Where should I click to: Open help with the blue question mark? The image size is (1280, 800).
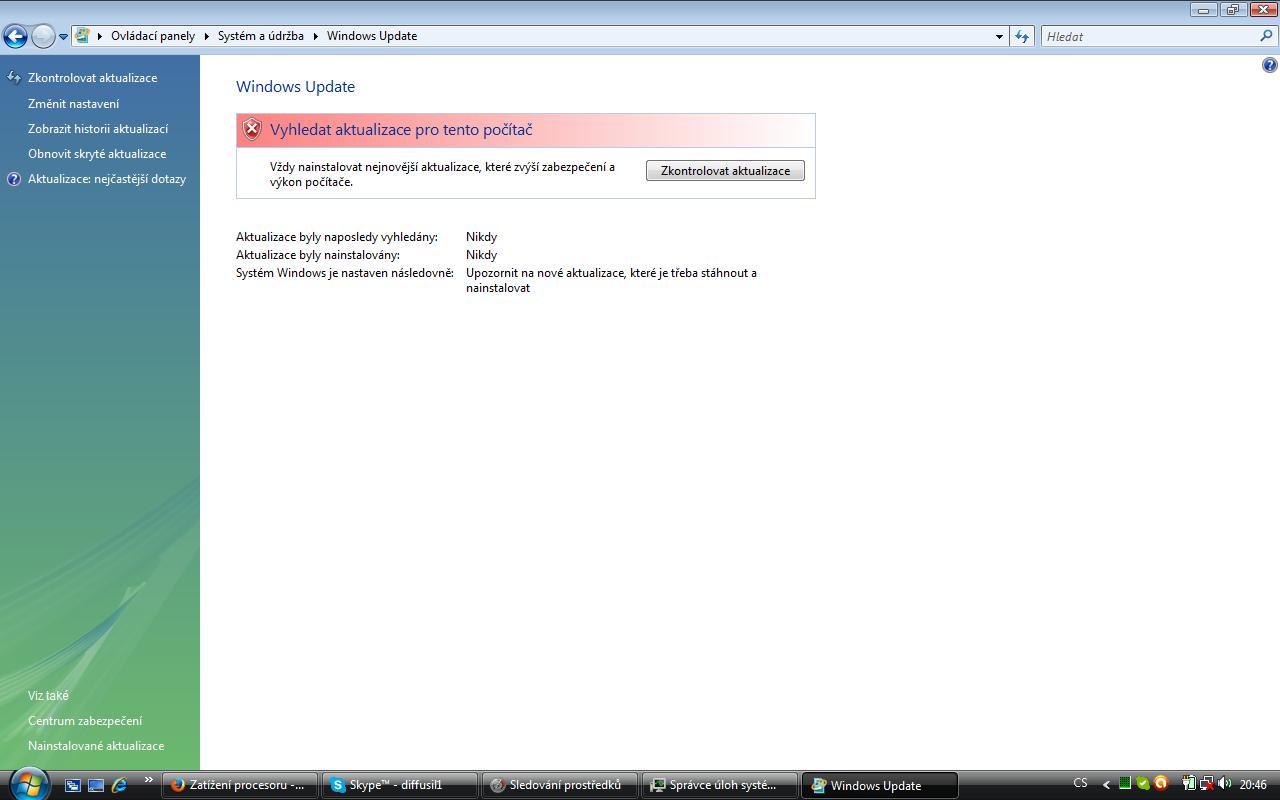[1270, 66]
